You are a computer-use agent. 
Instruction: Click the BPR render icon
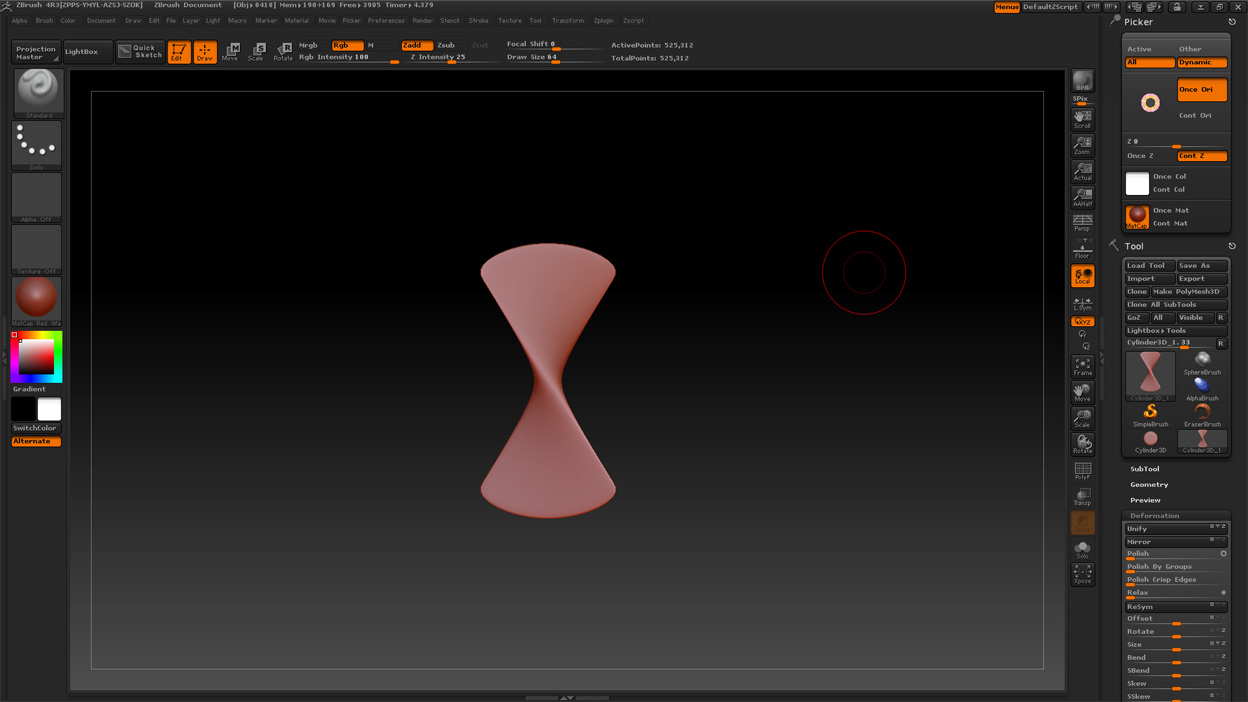click(1082, 82)
